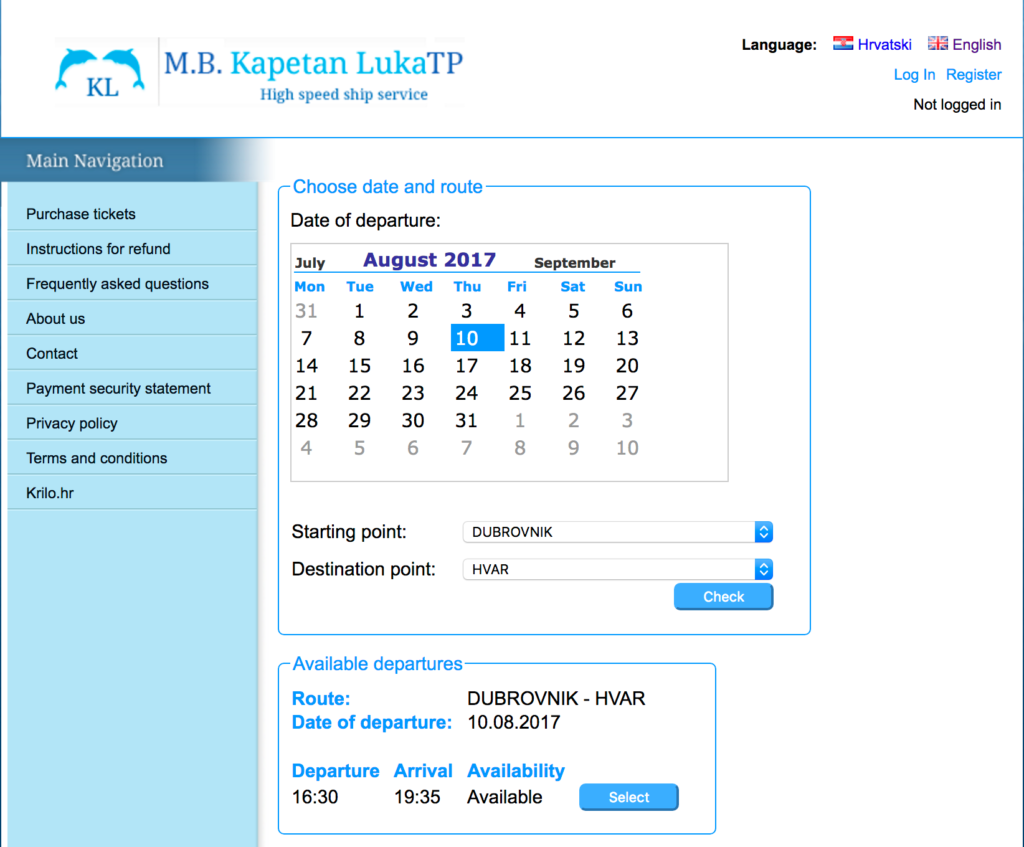Click the Check button

724,596
